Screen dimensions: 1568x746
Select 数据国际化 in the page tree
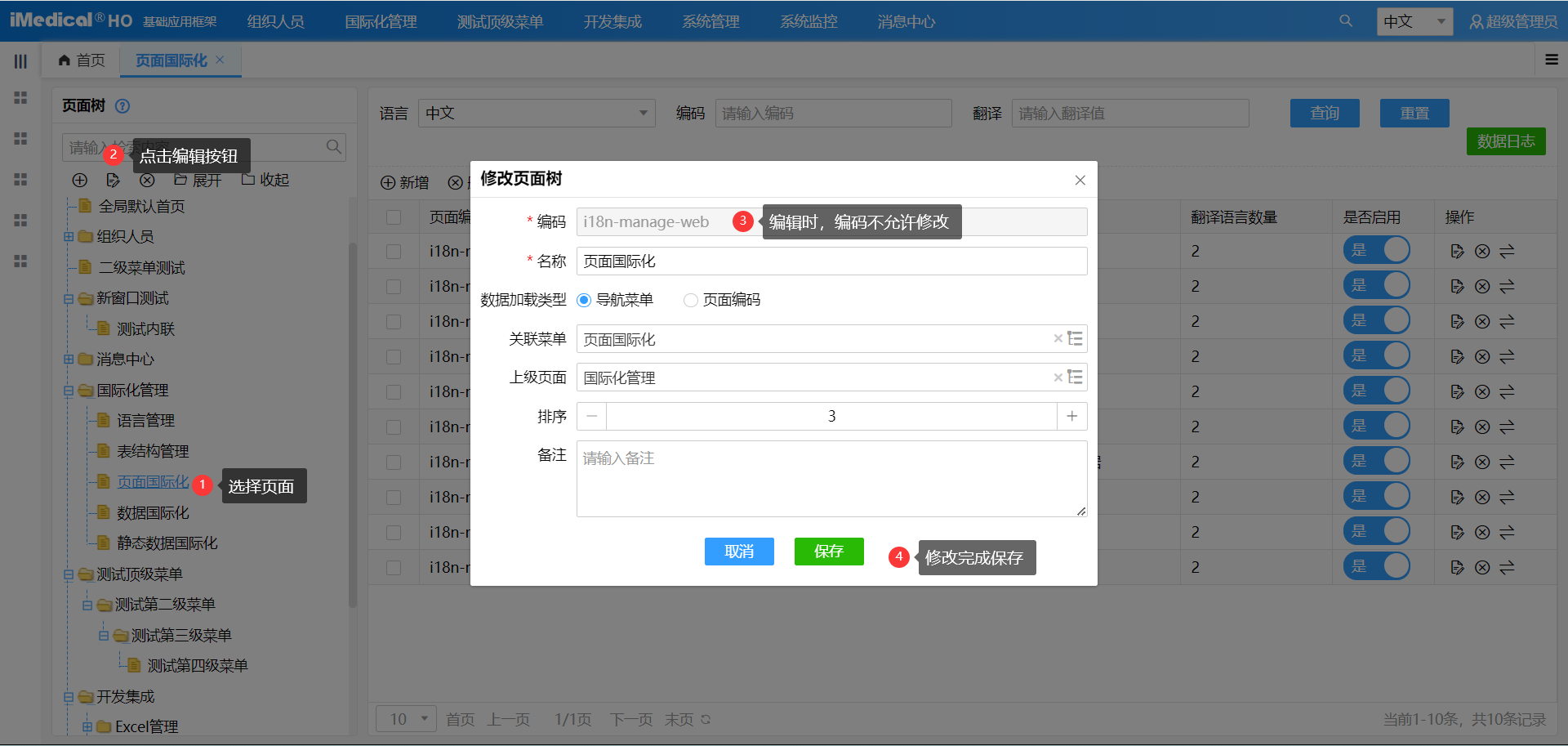[153, 513]
